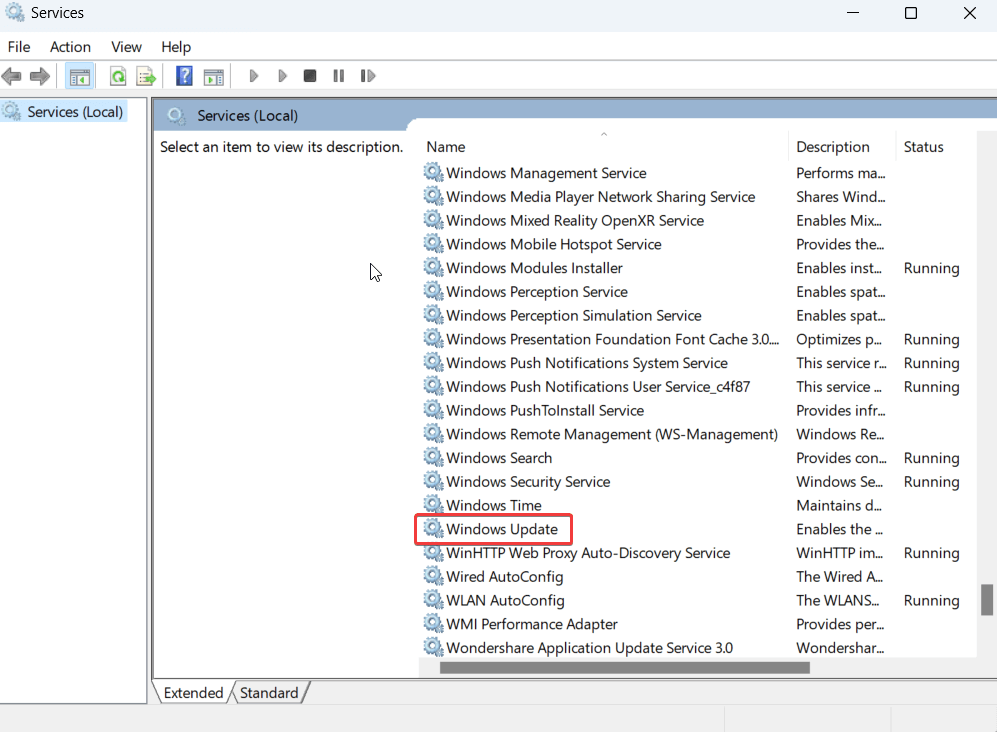Click the Pause Service toolbar icon
Screen dimensions: 997x732
pyautogui.click(x=339, y=76)
